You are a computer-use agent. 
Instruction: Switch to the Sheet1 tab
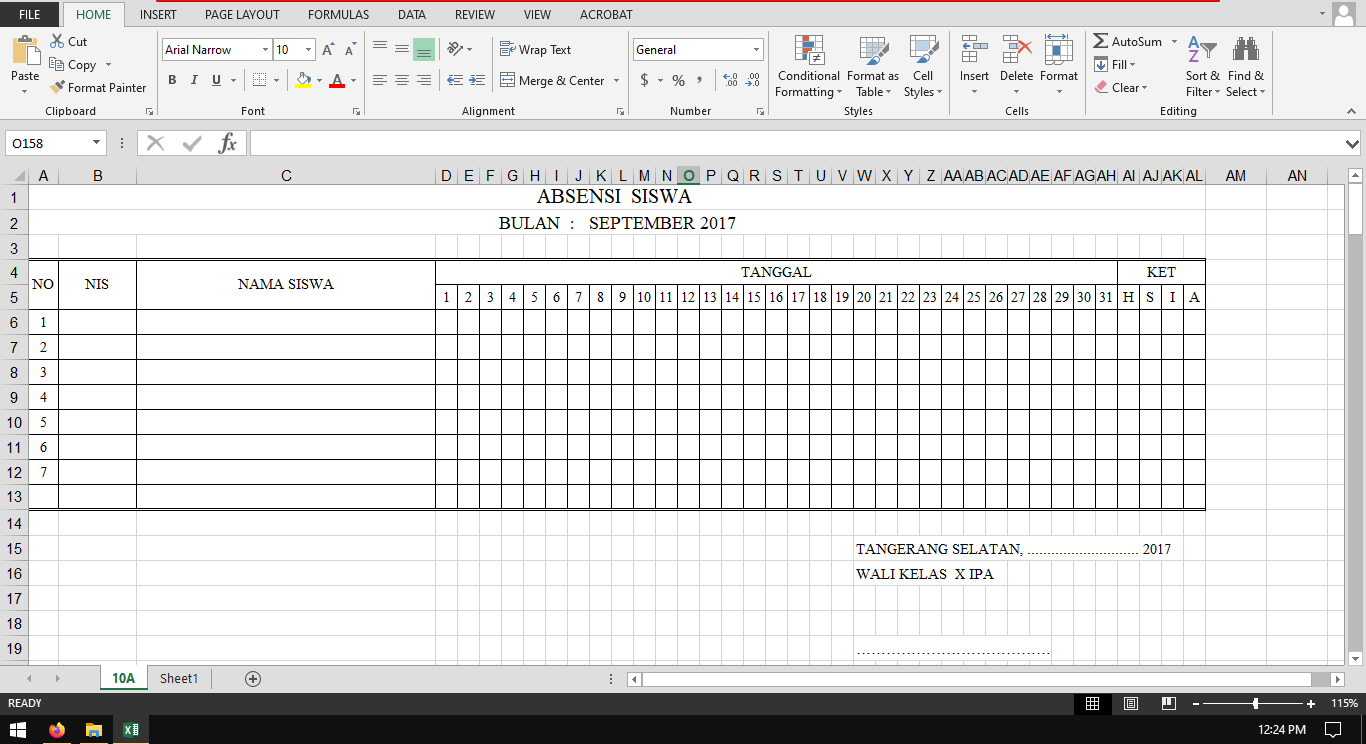(178, 678)
